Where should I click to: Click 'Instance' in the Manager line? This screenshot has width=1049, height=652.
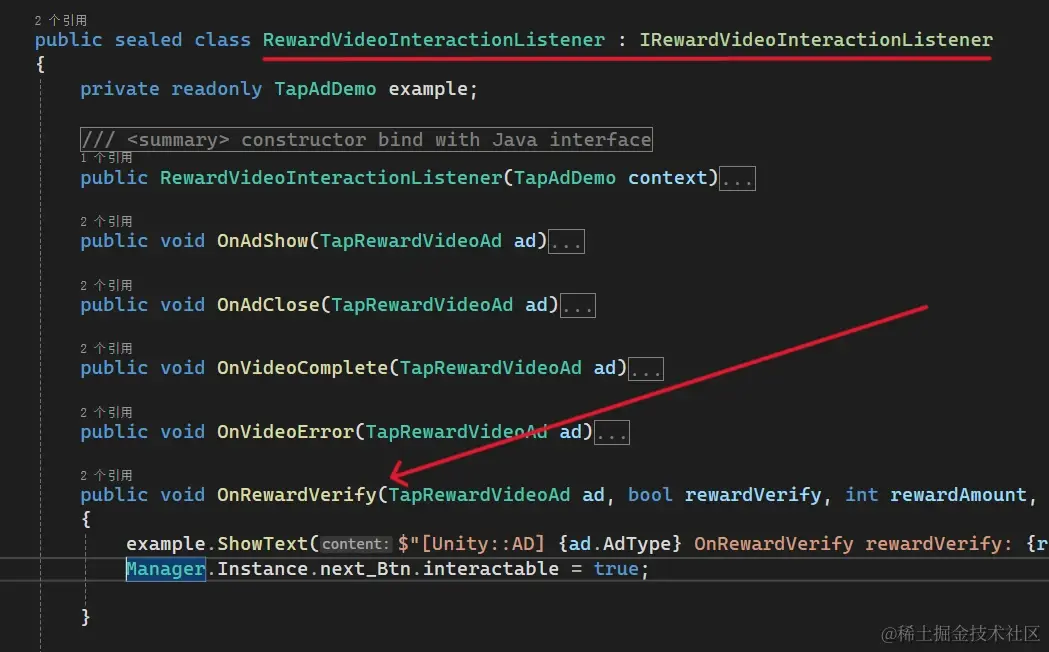(262, 569)
